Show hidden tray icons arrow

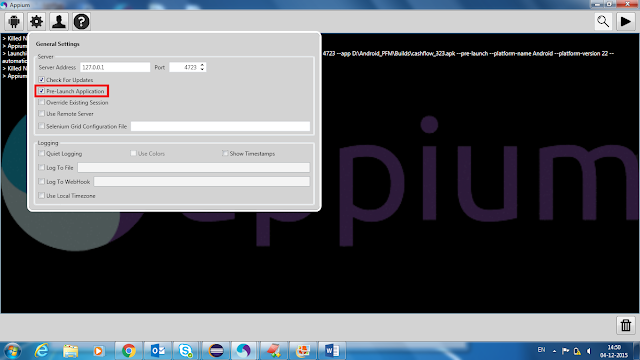554,351
